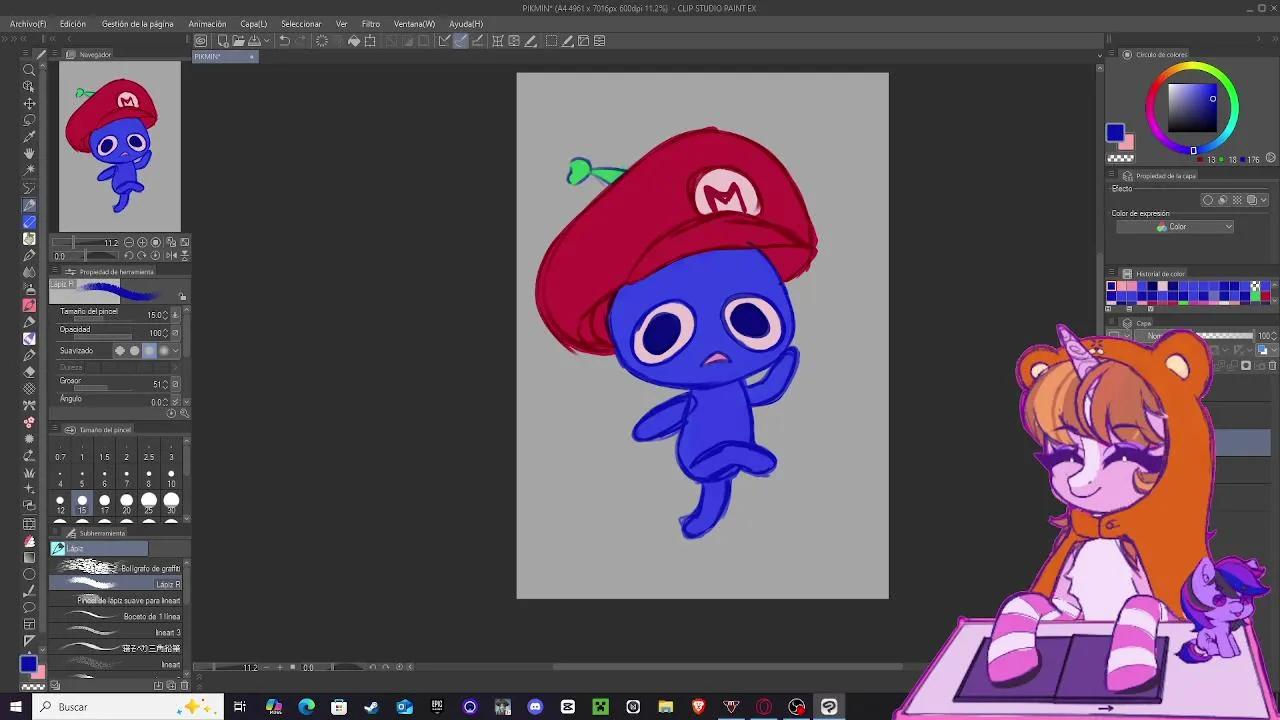The image size is (1280, 720).
Task: Open the Color de expresión dropdown
Action: coord(1175,227)
